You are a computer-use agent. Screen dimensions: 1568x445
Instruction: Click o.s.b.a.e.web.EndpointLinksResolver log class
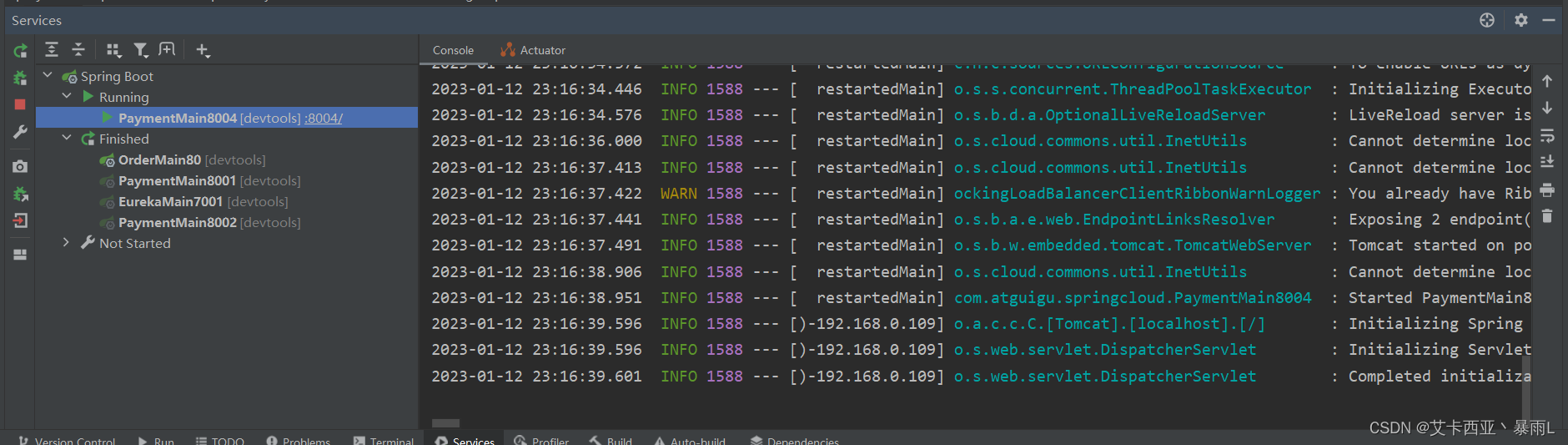pos(1114,220)
